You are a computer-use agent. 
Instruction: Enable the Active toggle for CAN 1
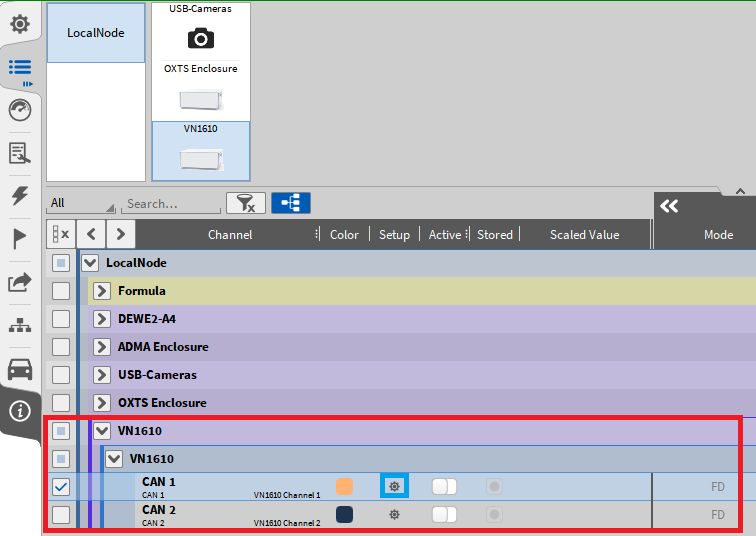coord(444,487)
